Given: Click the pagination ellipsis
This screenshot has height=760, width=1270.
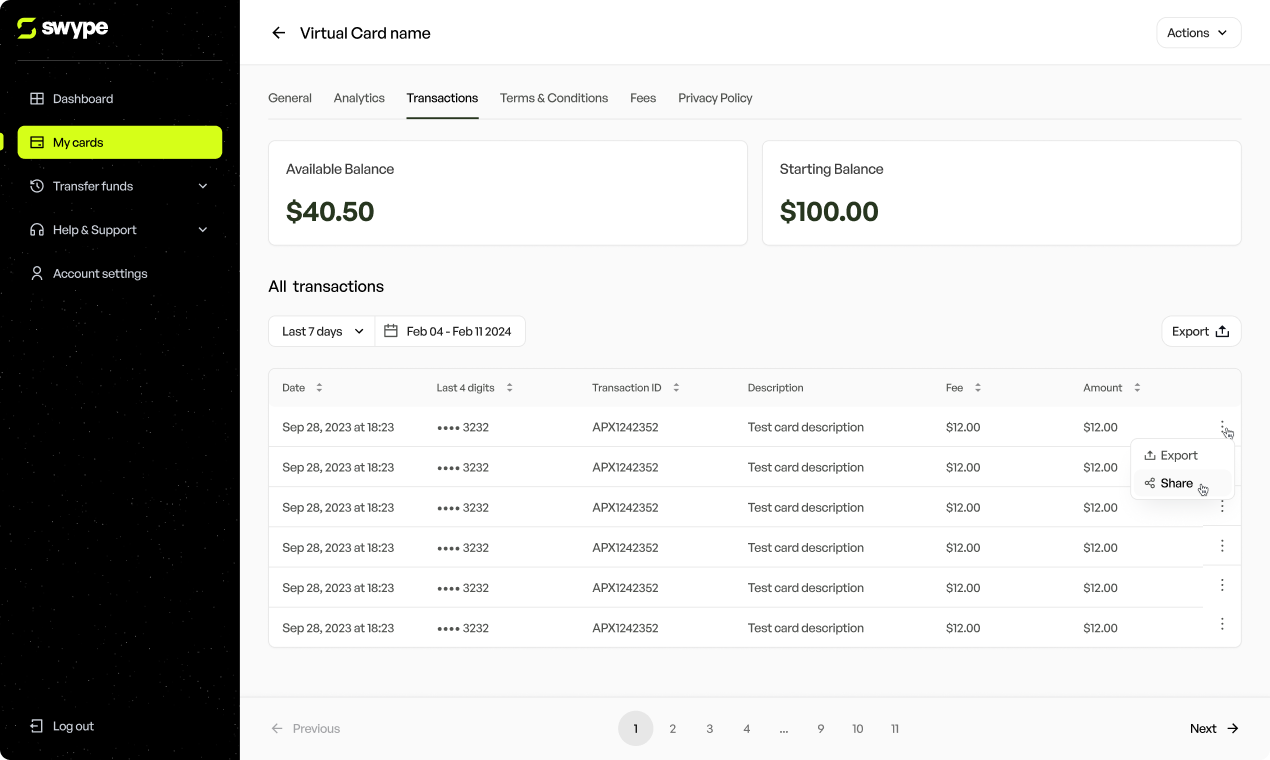Looking at the screenshot, I should click(783, 729).
